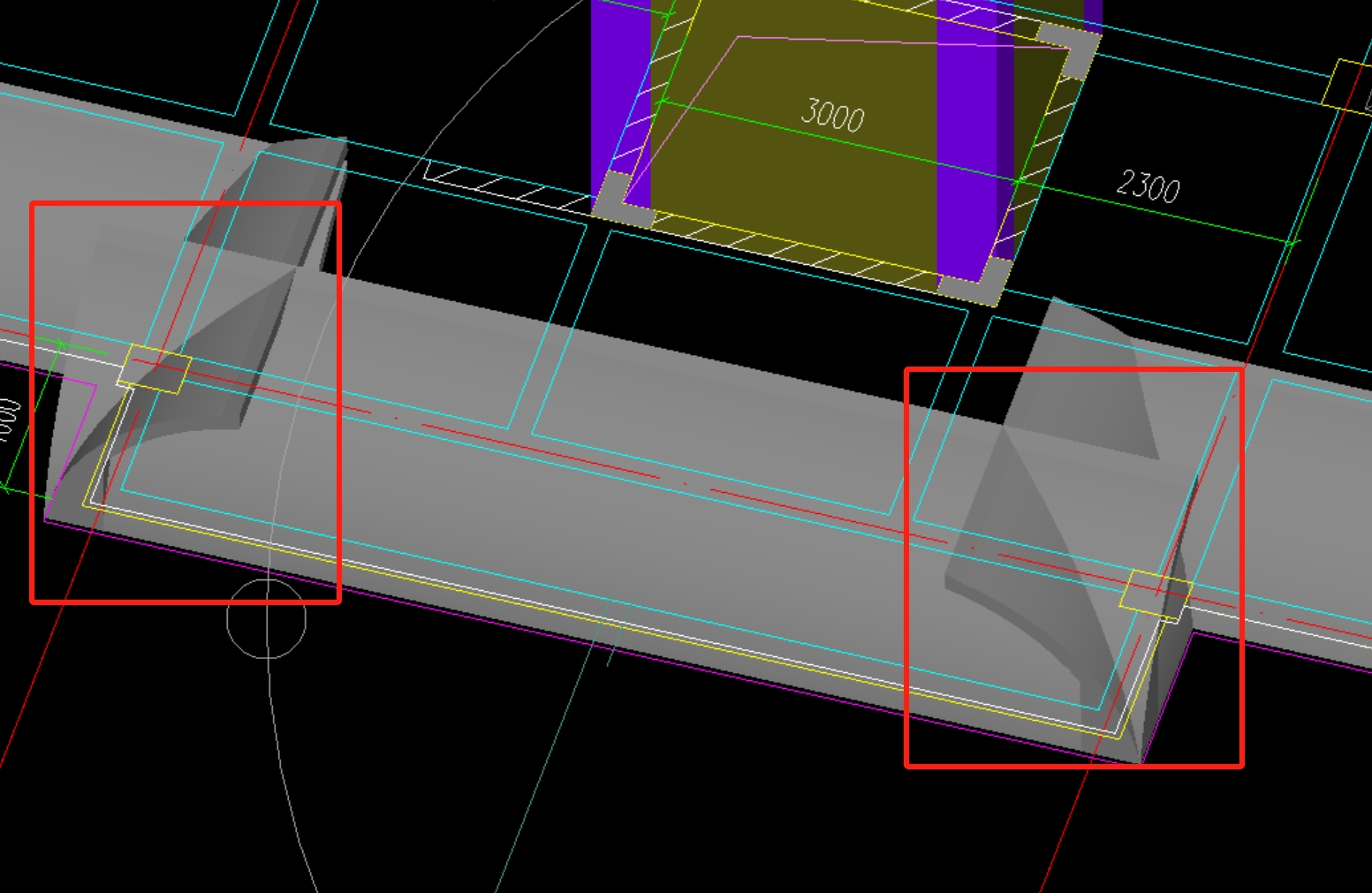Viewport: 1372px width, 893px height.
Task: Select the 2300 dimension text
Action: coord(1148,186)
